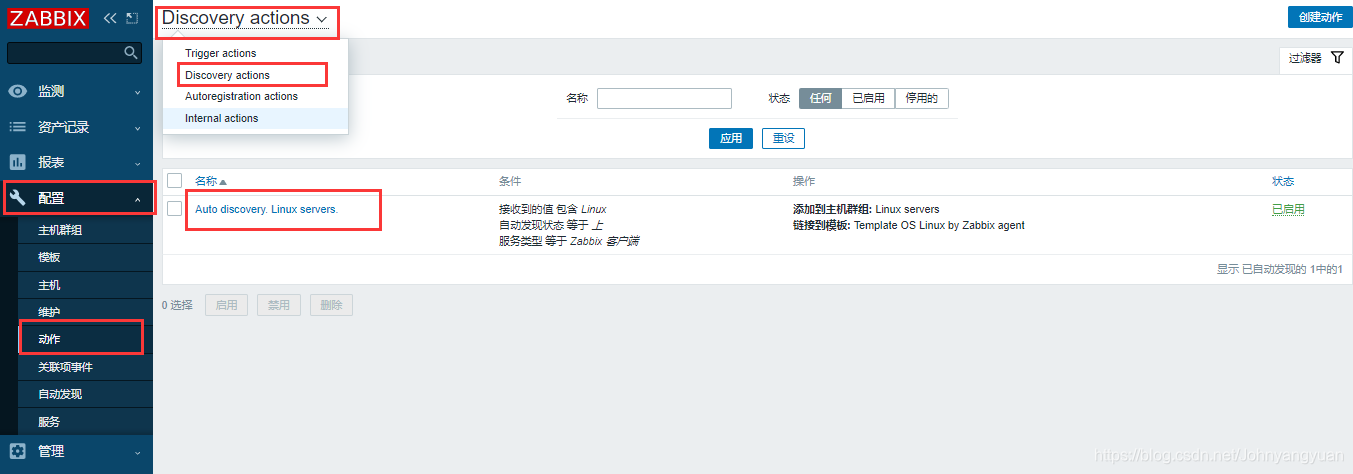
Task: Click the 重设 filter button
Action: click(783, 138)
